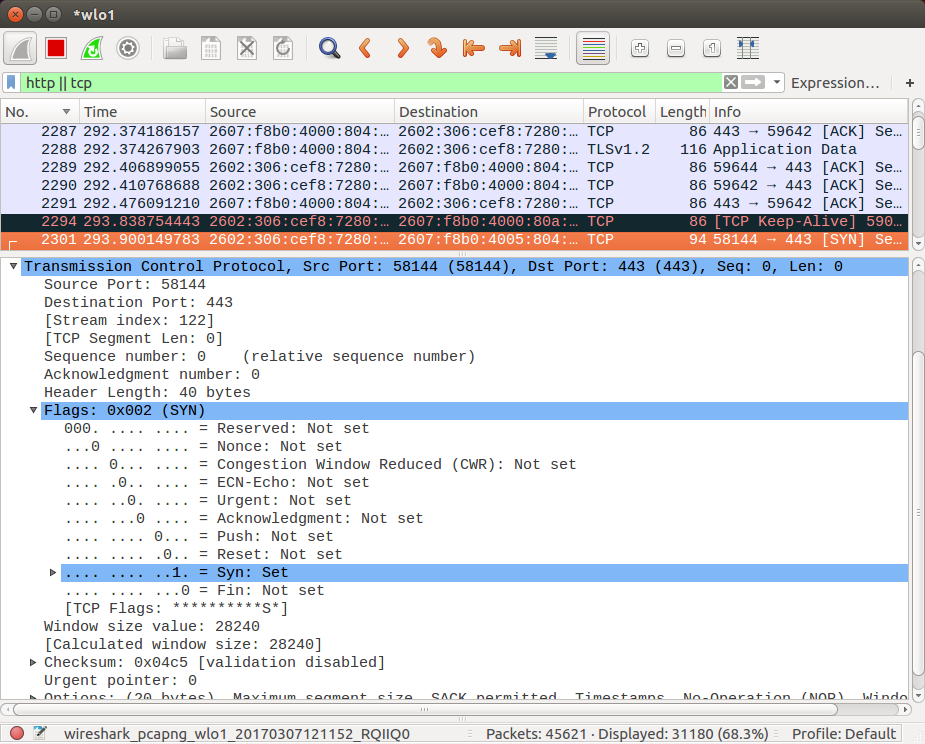Click inside the http || tcp filter field
The image size is (925, 744).
point(372,83)
